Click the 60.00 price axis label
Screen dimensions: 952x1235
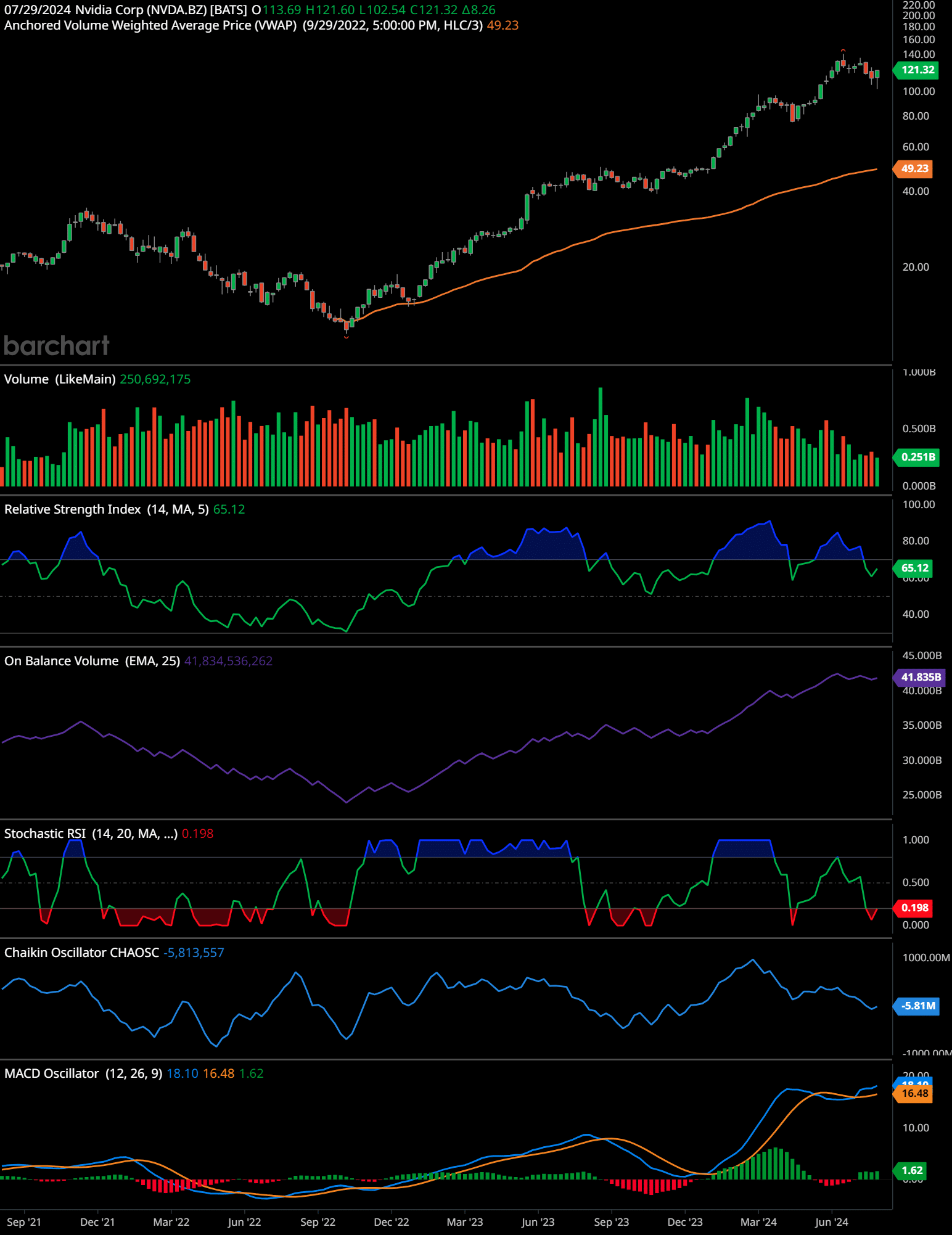click(916, 147)
